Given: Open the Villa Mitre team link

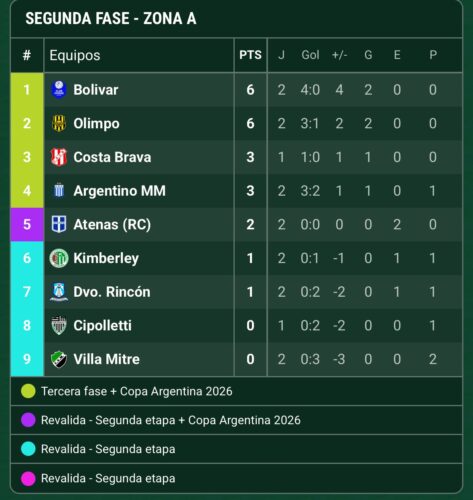Looking at the screenshot, I should tap(106, 359).
